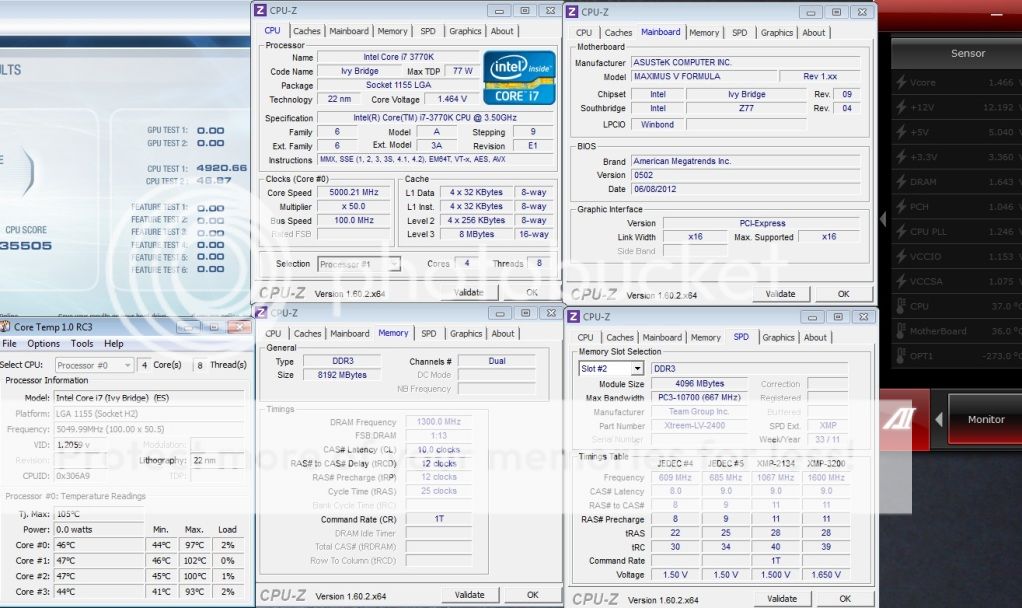Click the MotherBoard temperature thermometer icon
Viewport: 1022px width, 608px height.
coord(901,330)
